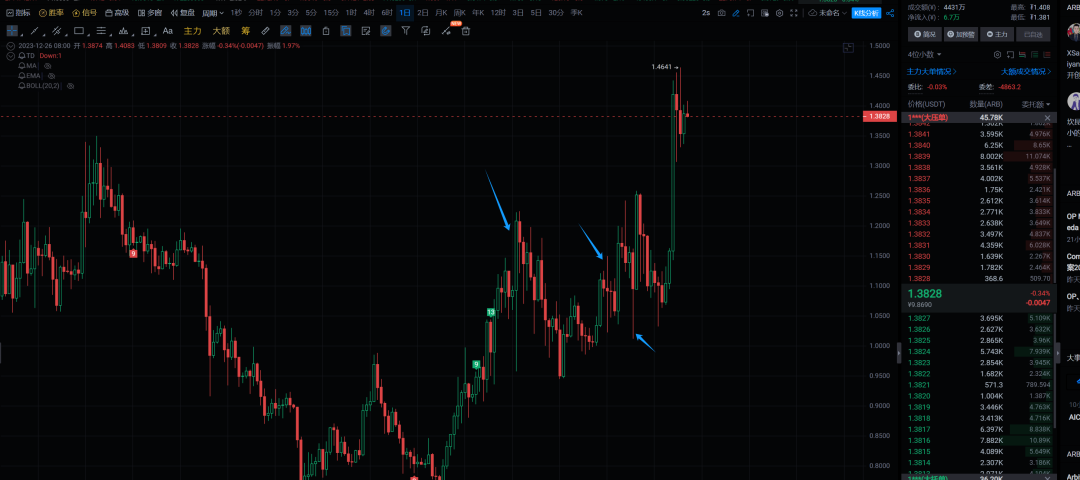Toggle the highlighted pencil drawing mode icon
The width and height of the screenshot is (1080, 480).
coord(285,31)
